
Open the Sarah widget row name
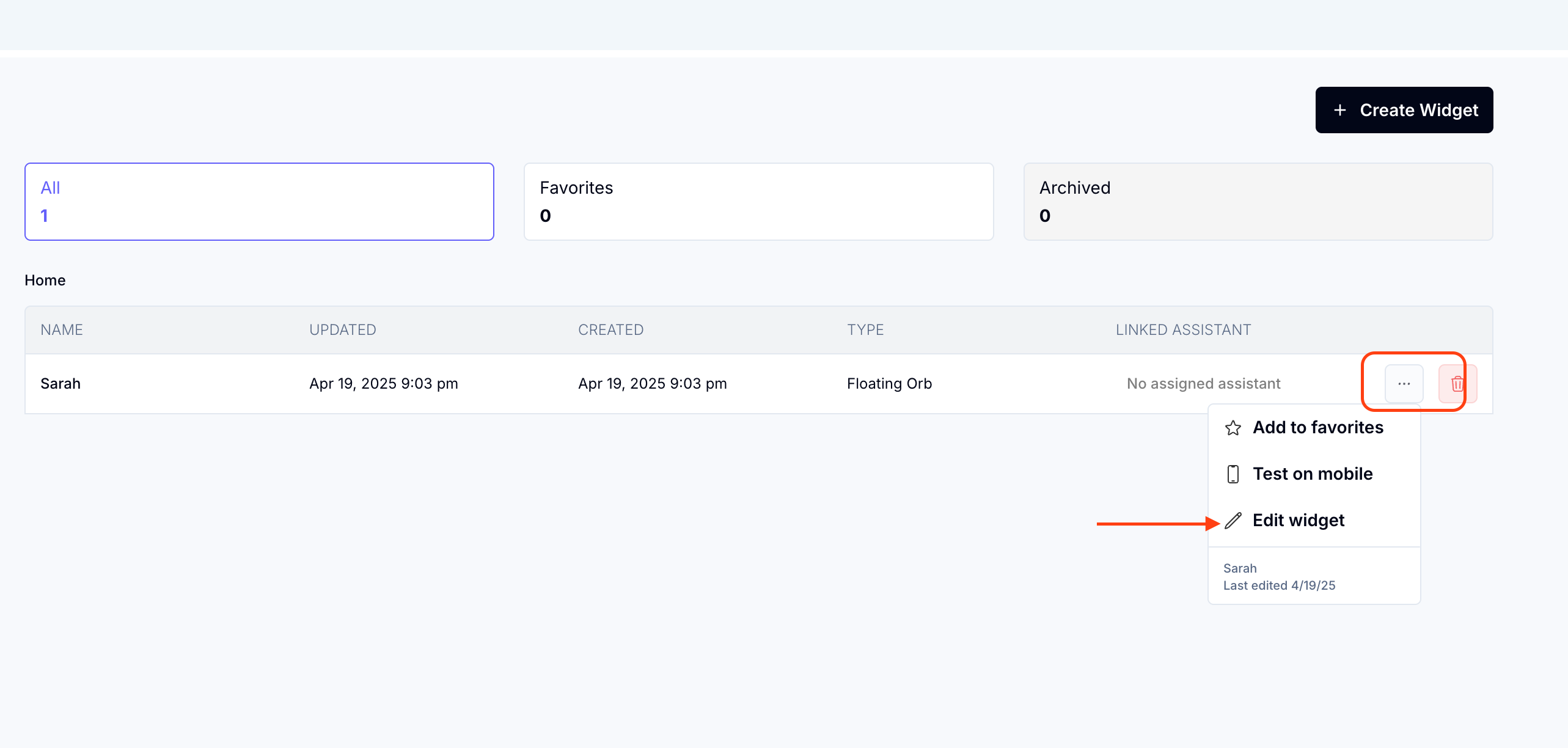pyautogui.click(x=60, y=384)
